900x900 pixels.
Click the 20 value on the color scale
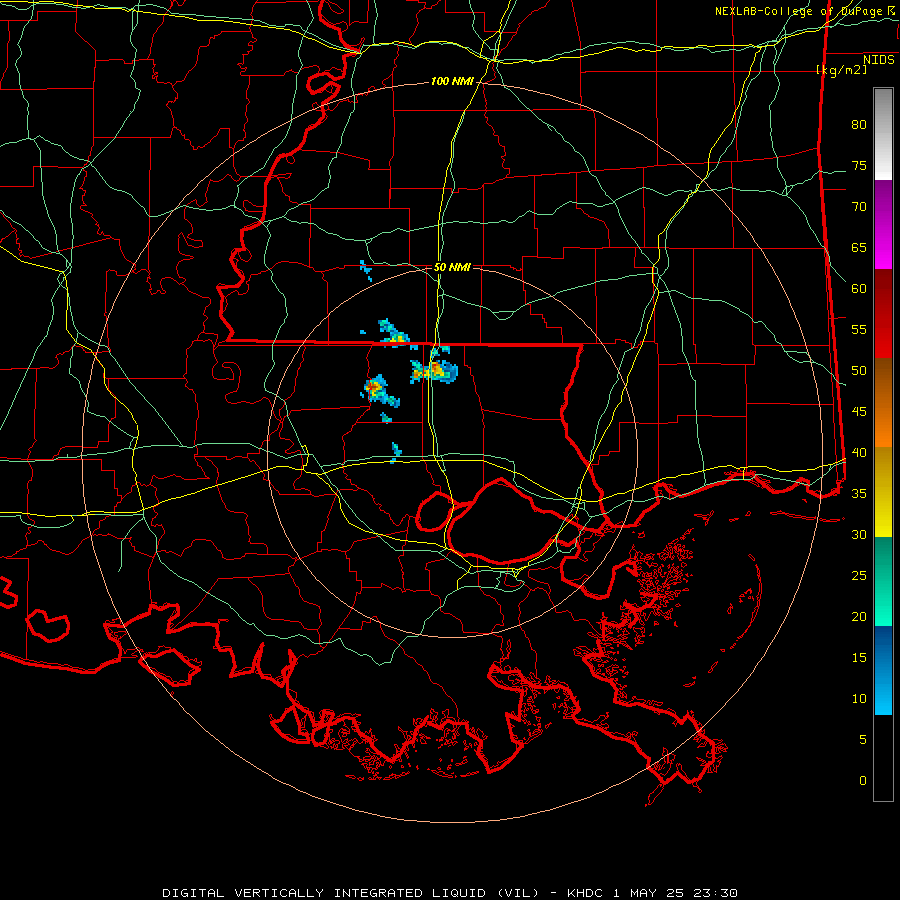click(859, 617)
